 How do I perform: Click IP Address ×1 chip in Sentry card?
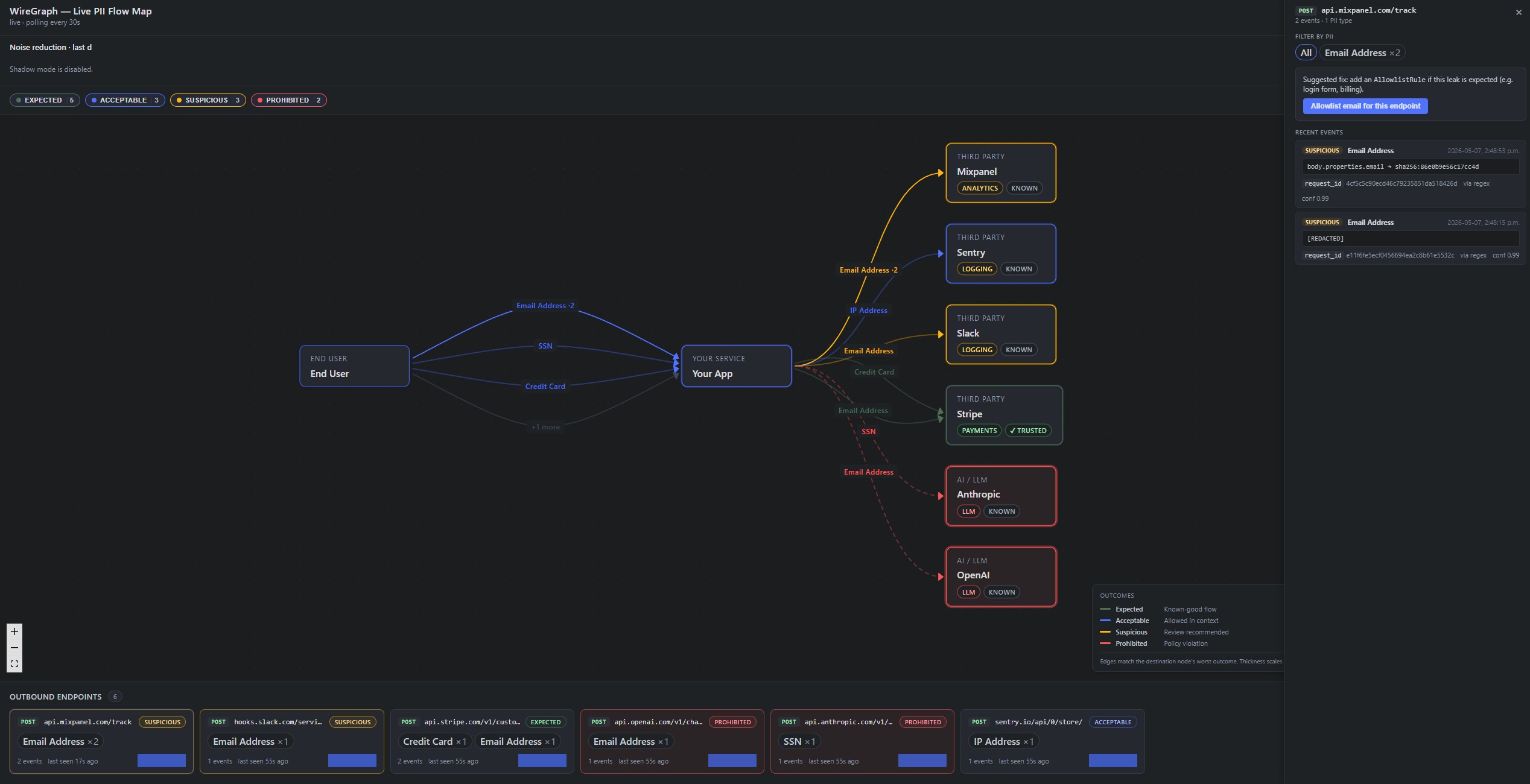[1003, 742]
